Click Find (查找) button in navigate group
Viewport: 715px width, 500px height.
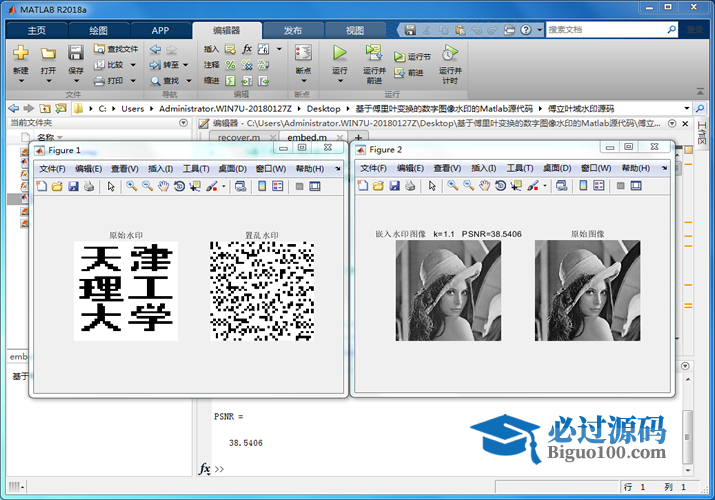(166, 81)
